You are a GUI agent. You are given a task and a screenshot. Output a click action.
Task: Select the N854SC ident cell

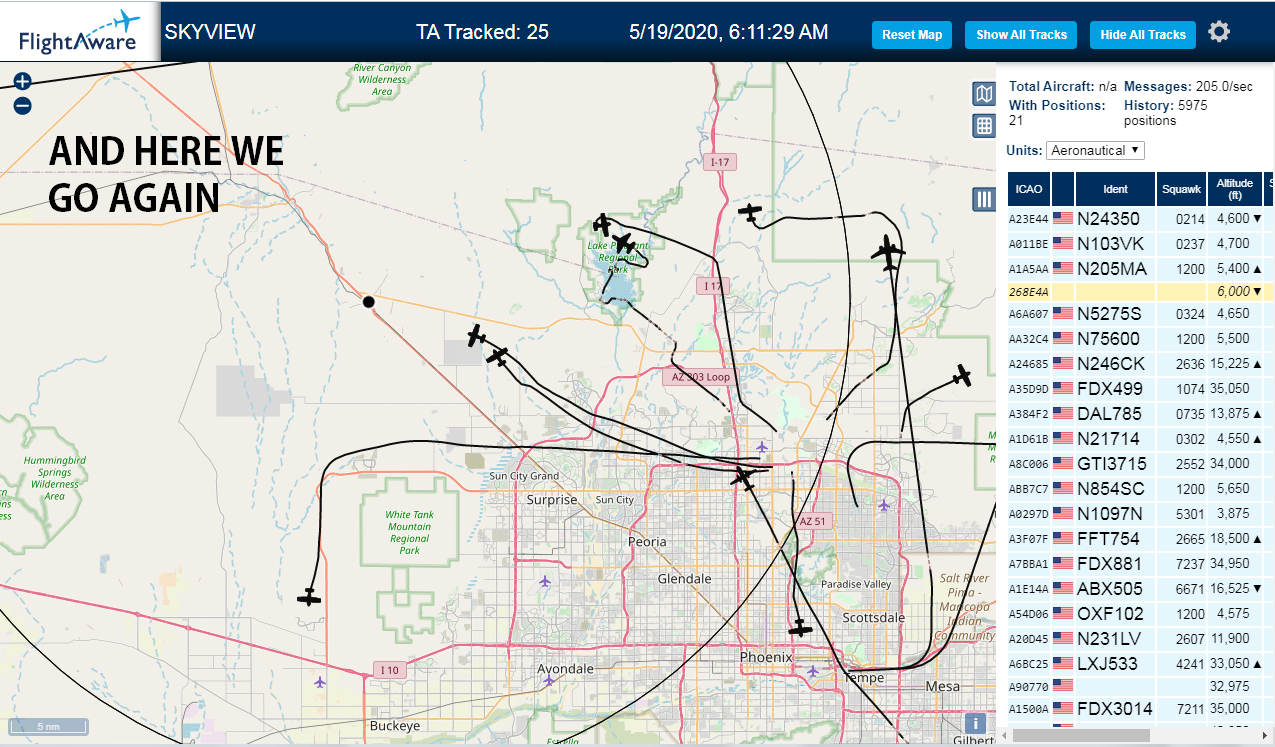tap(1115, 488)
